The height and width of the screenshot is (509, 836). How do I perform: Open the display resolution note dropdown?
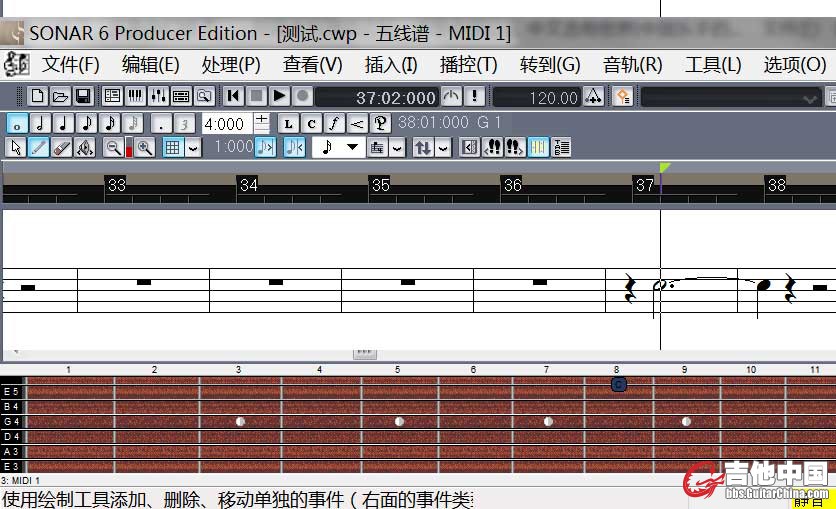coord(338,148)
